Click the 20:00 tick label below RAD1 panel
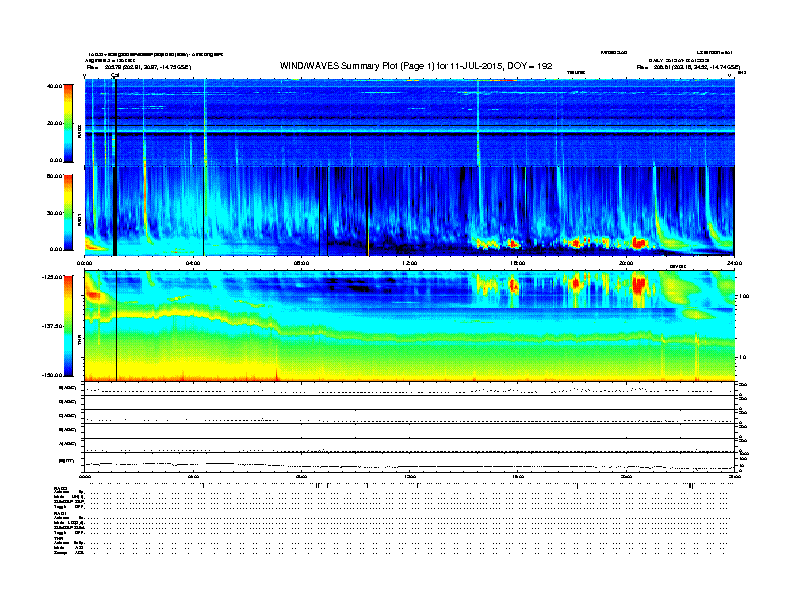Image resolution: width=792 pixels, height=612 pixels. click(x=626, y=263)
